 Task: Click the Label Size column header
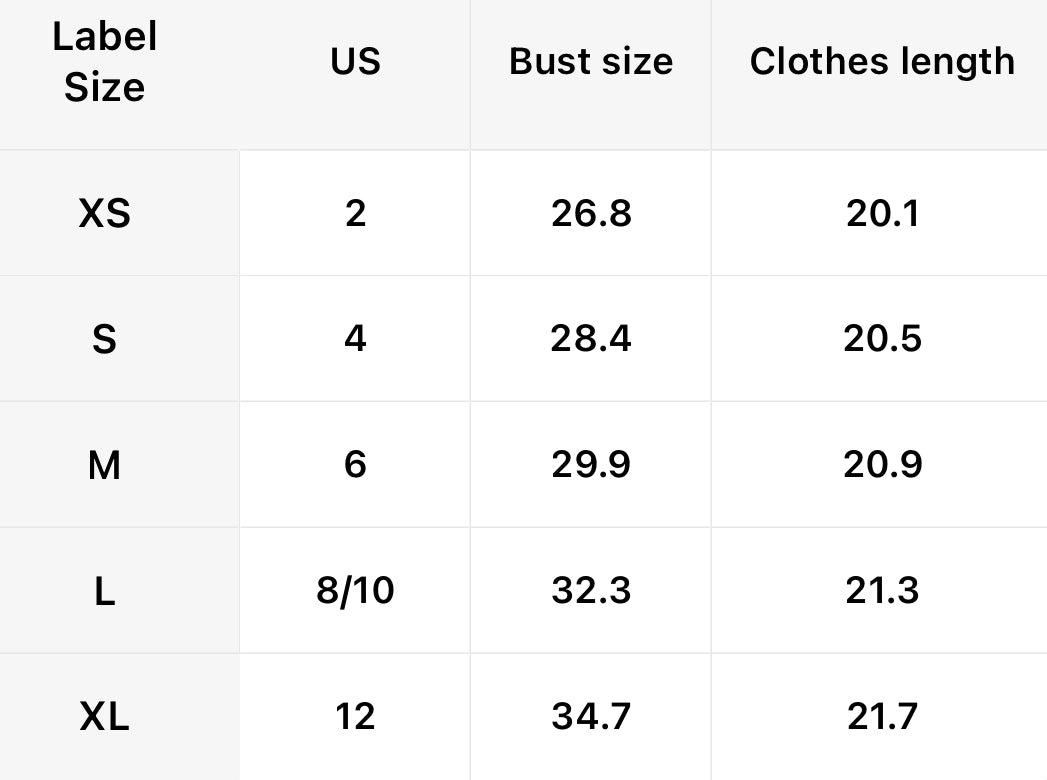105,62
